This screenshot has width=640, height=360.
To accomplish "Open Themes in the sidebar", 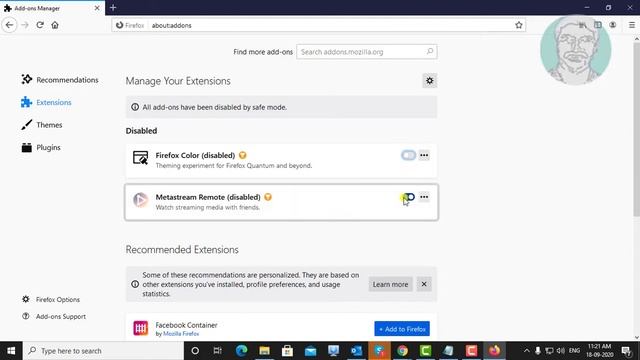I will coord(42,124).
